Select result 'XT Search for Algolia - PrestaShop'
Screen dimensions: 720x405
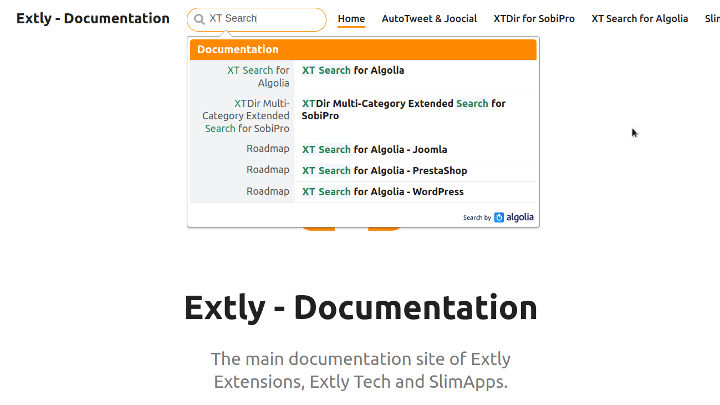pos(384,171)
